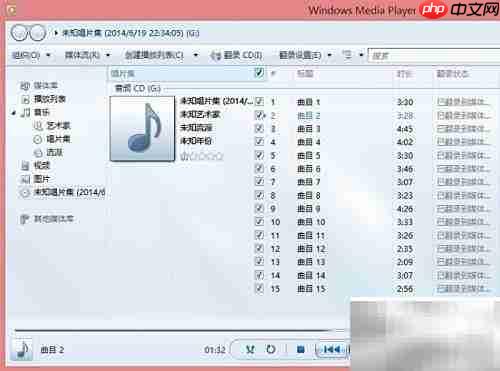Select 音乐 in the navigation pane

tap(42, 113)
